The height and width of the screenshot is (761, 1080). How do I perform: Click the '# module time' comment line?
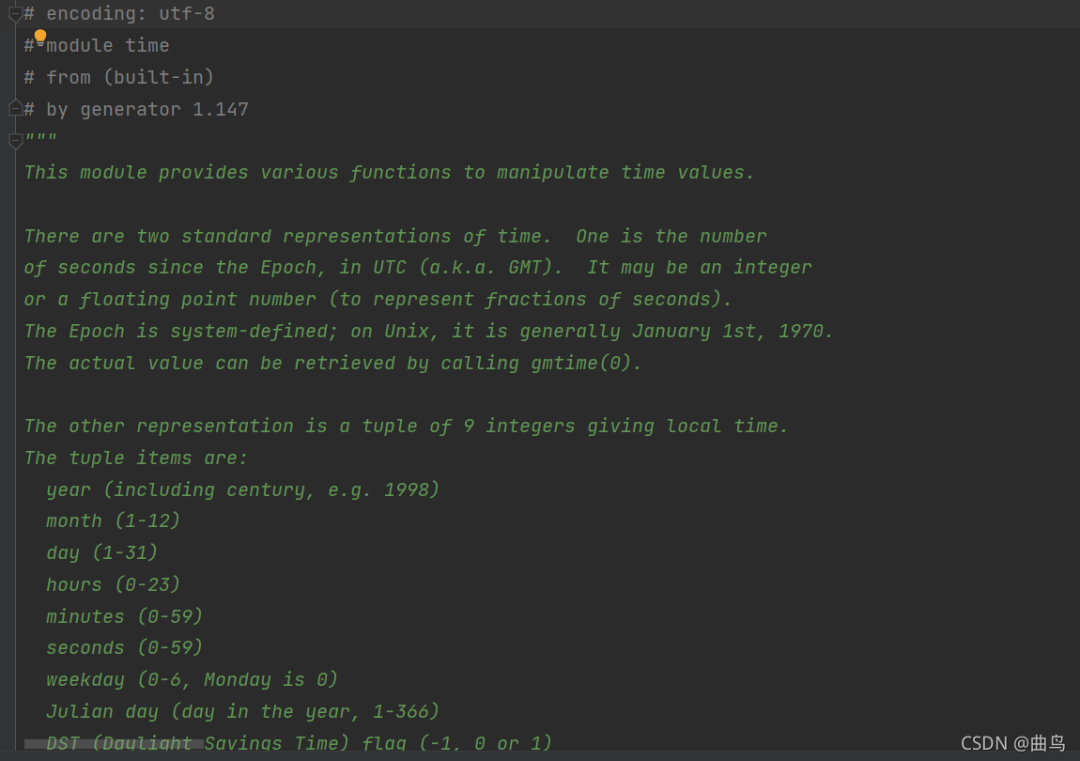click(100, 46)
